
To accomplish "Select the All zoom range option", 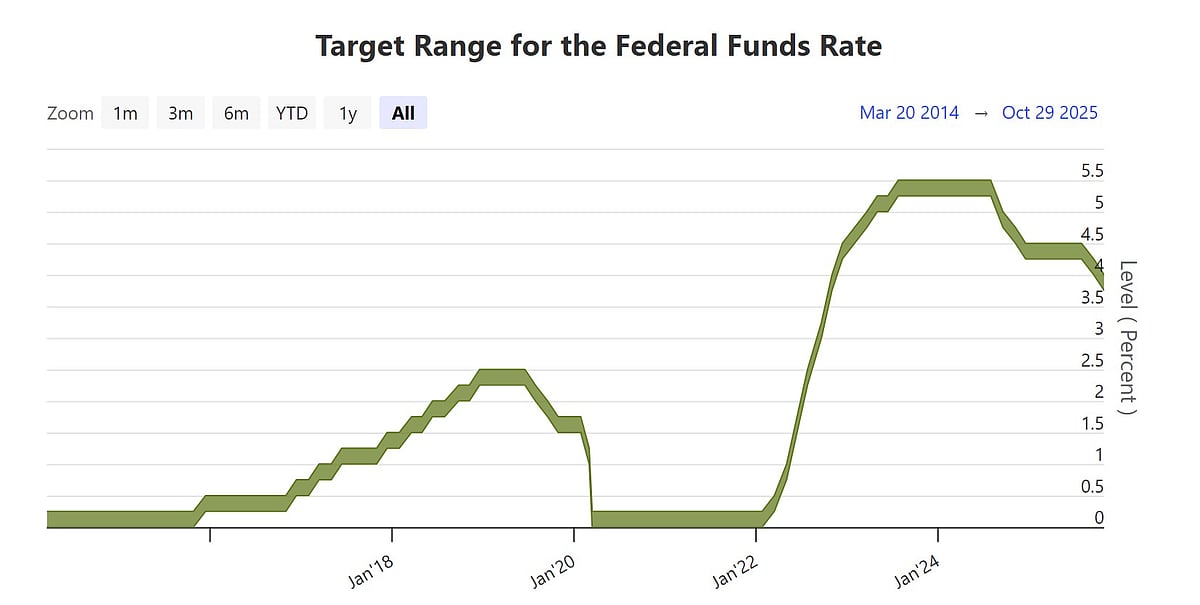I will point(402,113).
